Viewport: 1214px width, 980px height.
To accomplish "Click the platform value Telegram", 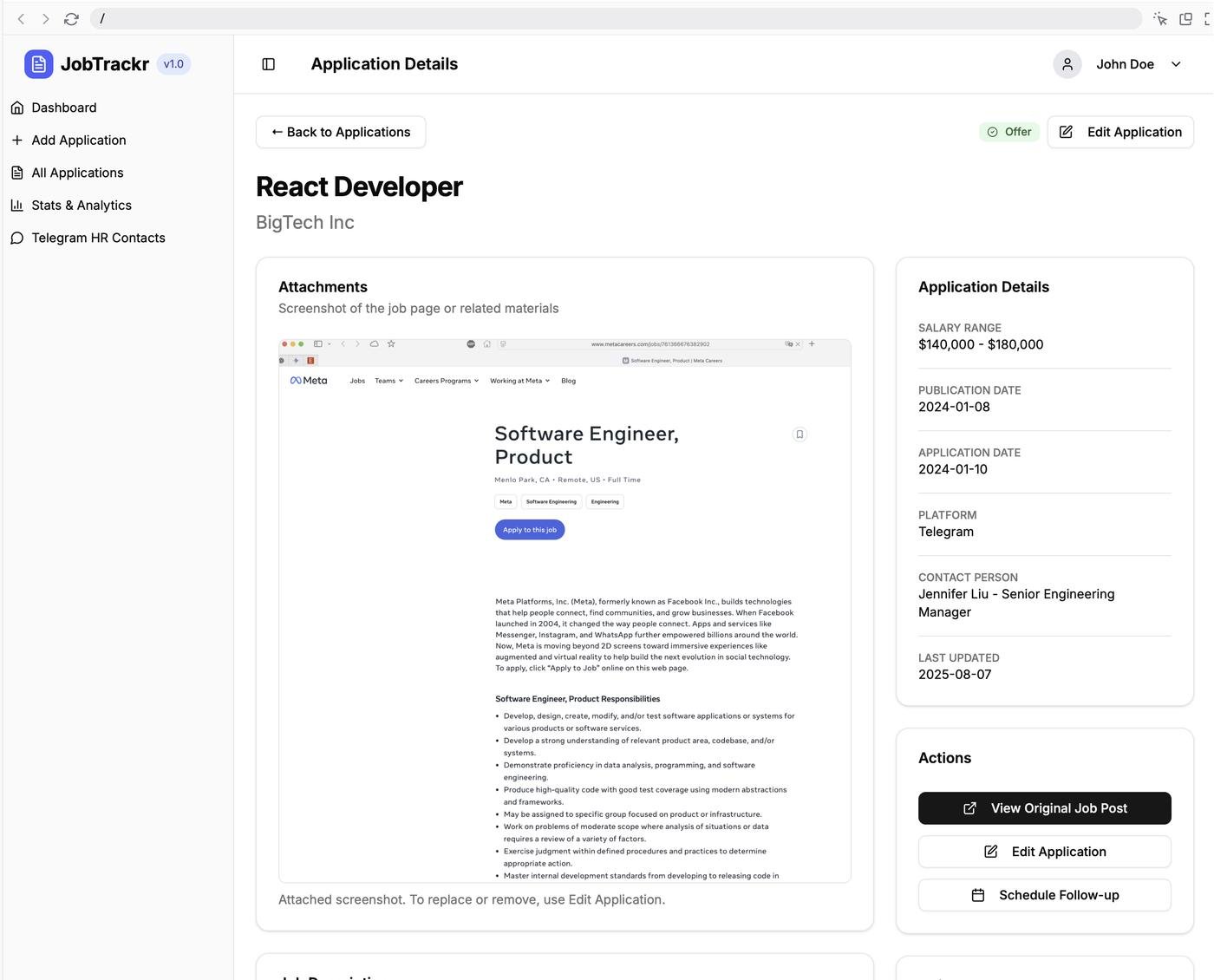I will click(x=946, y=532).
